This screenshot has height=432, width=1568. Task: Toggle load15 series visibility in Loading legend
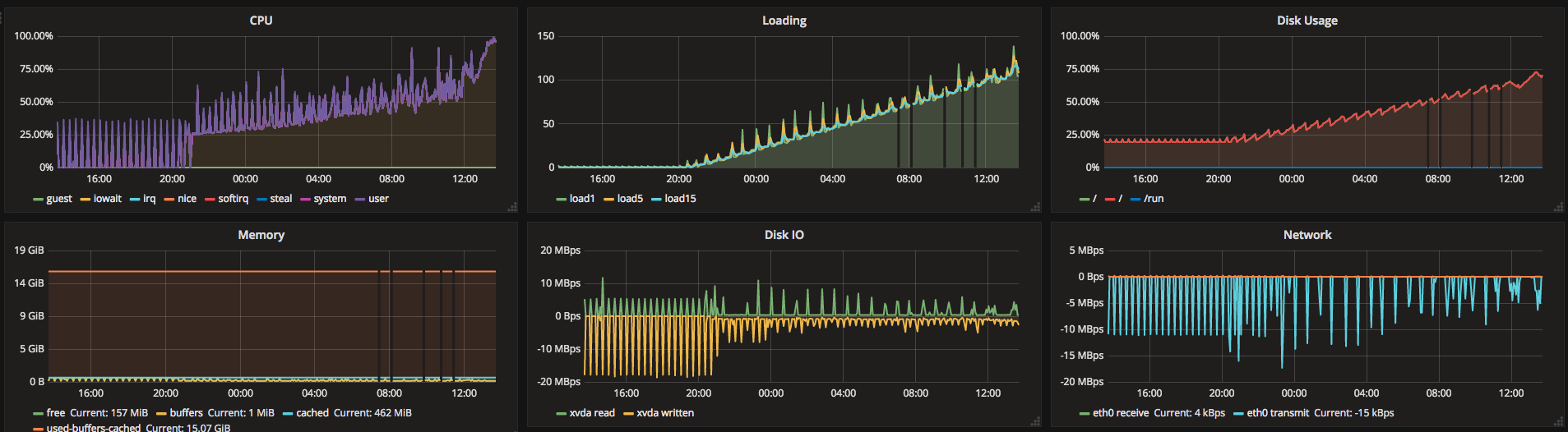[680, 199]
